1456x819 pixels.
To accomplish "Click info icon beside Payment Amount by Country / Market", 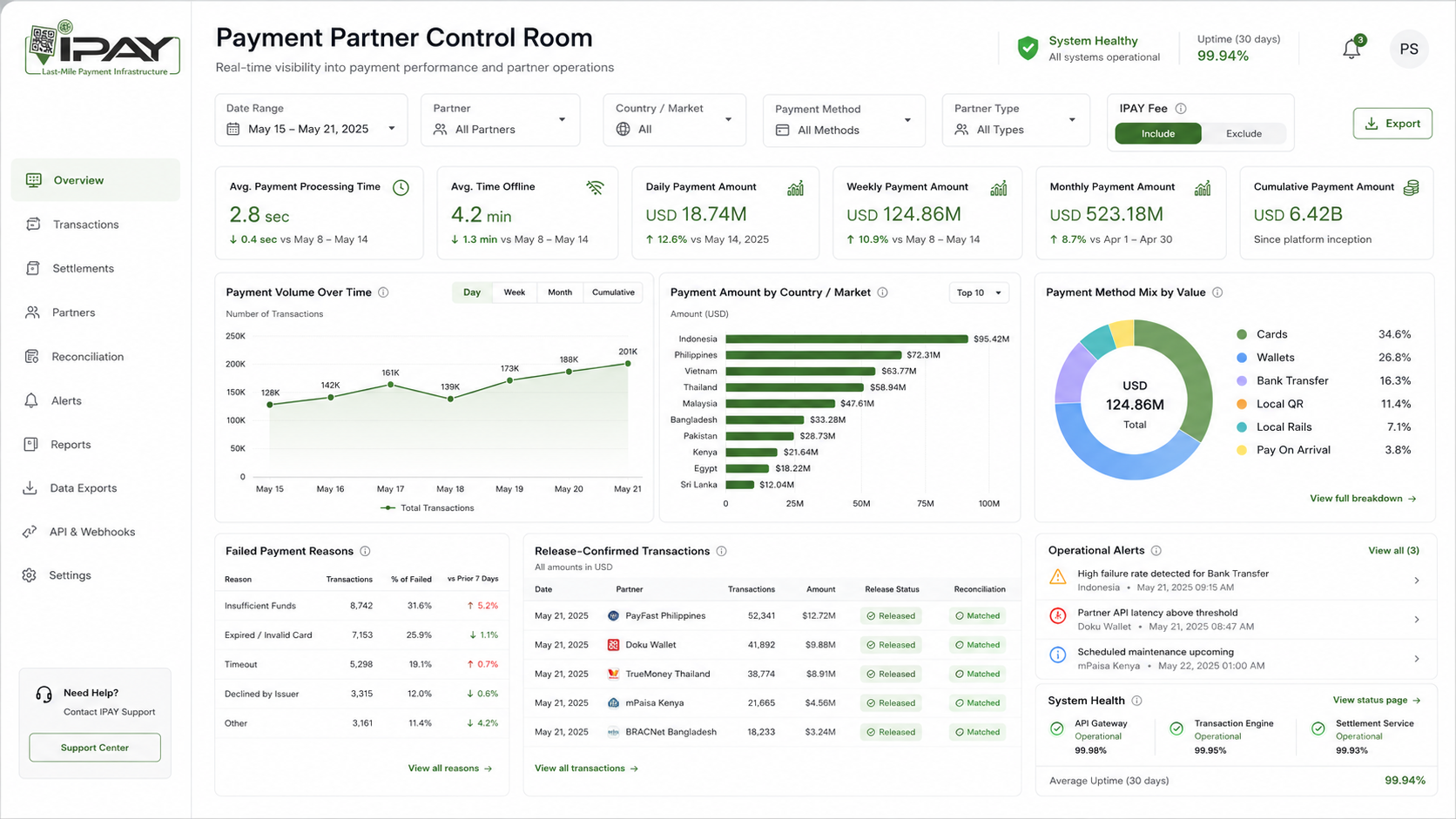I will [x=882, y=292].
